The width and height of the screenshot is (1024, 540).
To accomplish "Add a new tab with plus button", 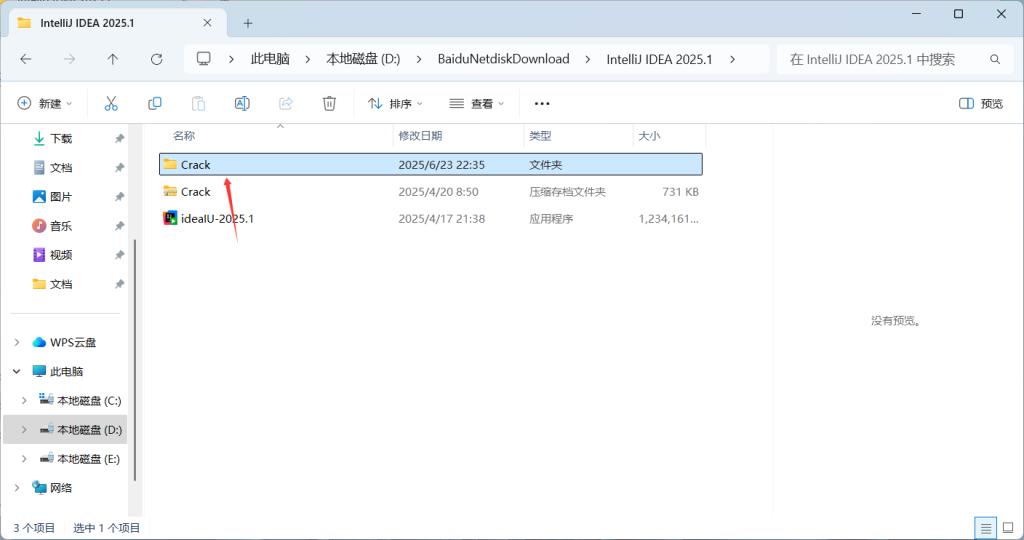I will point(248,24).
